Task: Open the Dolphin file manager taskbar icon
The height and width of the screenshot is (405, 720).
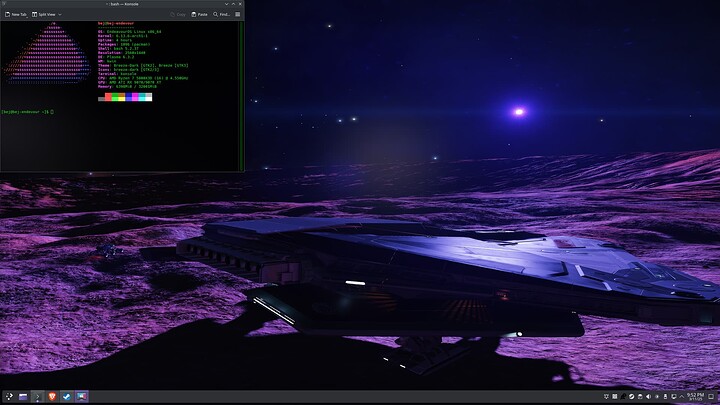Action: [23, 396]
